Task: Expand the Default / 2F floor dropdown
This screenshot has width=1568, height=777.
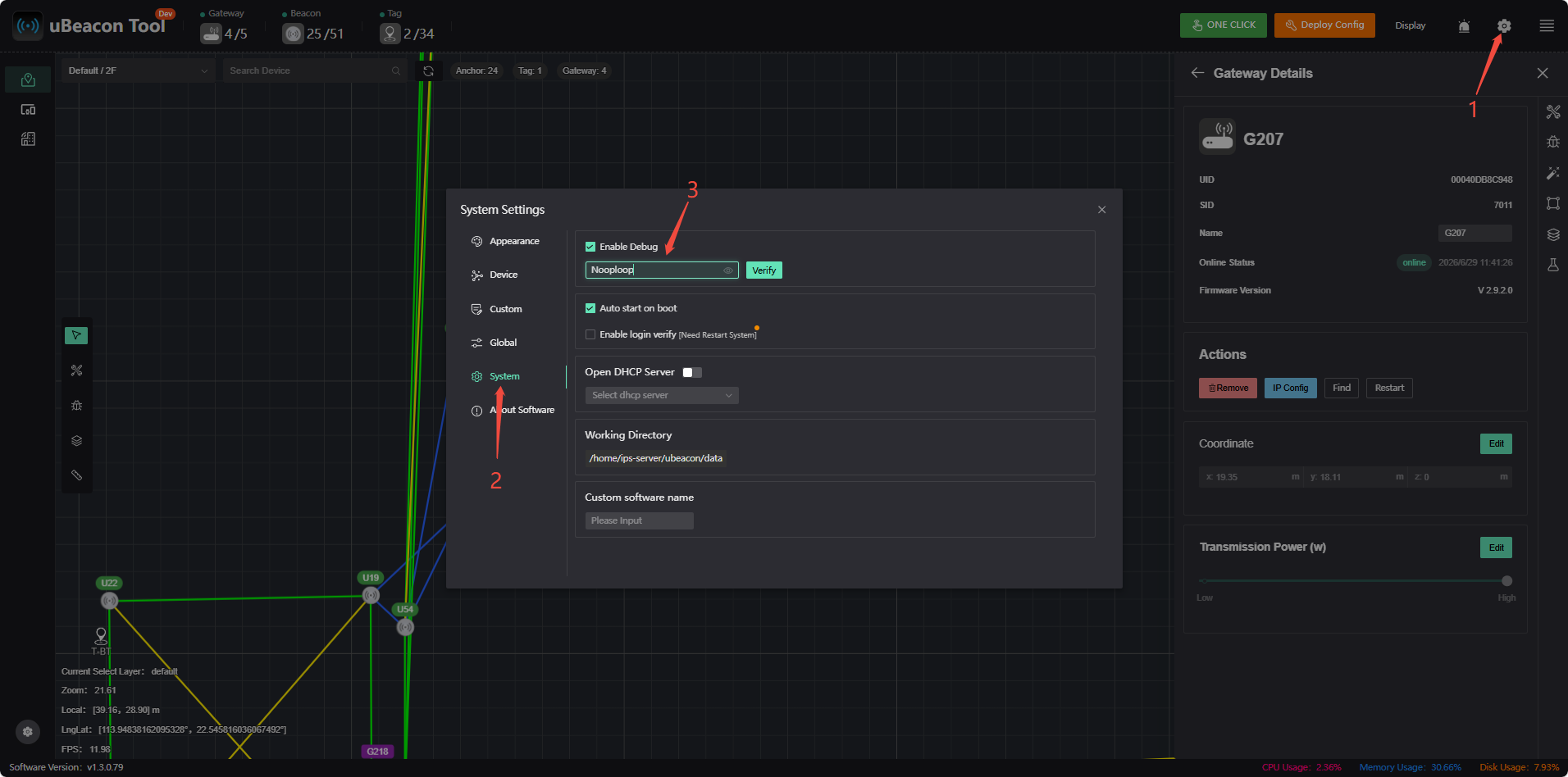Action: 138,70
